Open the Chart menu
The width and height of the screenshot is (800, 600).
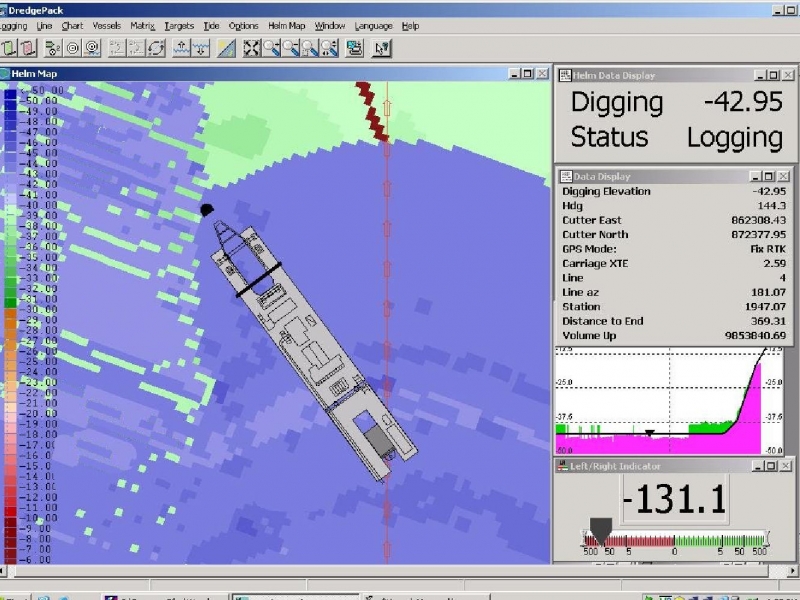(x=72, y=25)
